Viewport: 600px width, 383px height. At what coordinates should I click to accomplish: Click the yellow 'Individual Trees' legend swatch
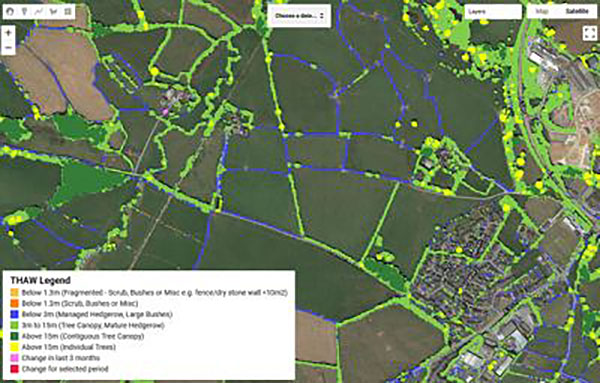point(15,347)
